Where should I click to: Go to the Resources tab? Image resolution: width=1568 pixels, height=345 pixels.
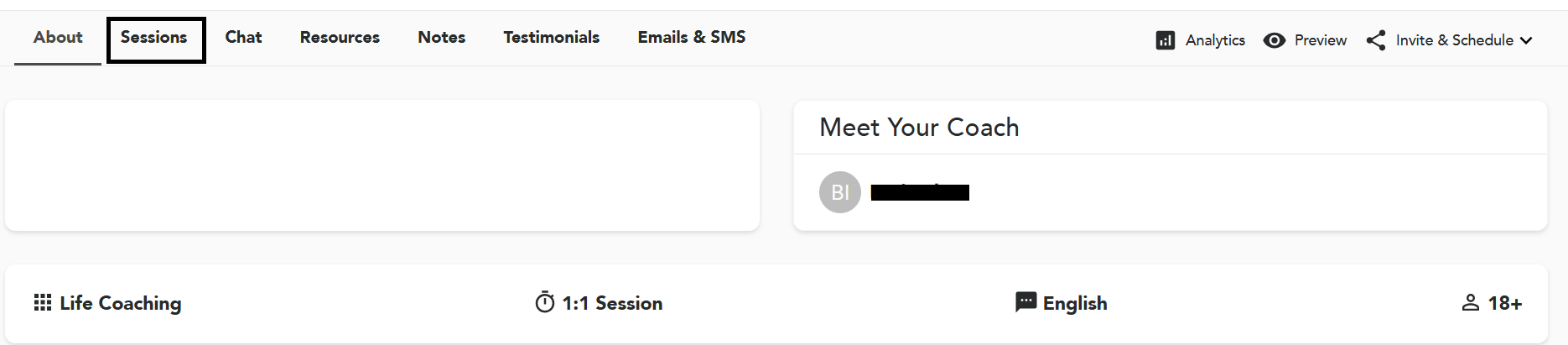coord(340,38)
